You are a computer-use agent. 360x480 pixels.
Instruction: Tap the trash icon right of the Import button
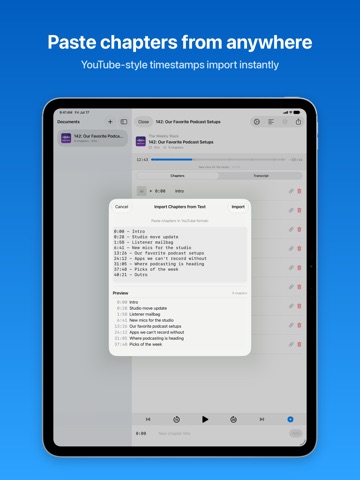(x=299, y=210)
